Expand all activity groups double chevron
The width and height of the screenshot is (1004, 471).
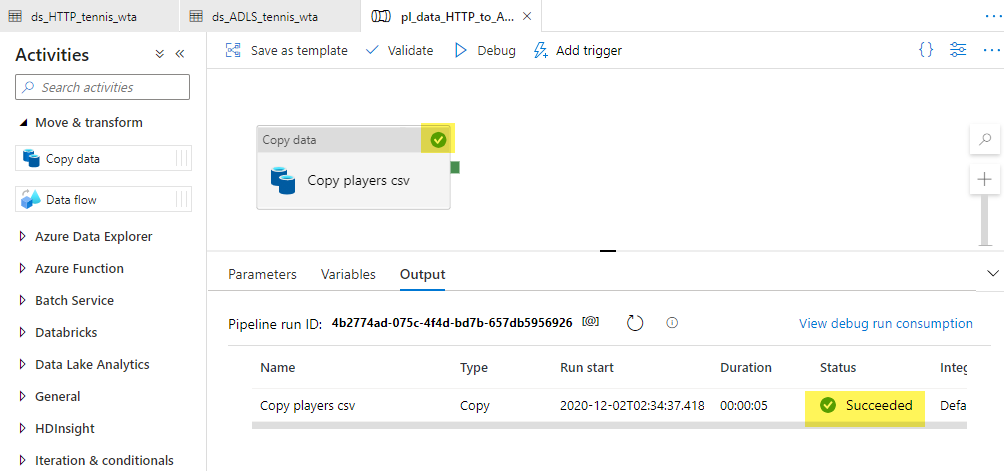point(159,55)
